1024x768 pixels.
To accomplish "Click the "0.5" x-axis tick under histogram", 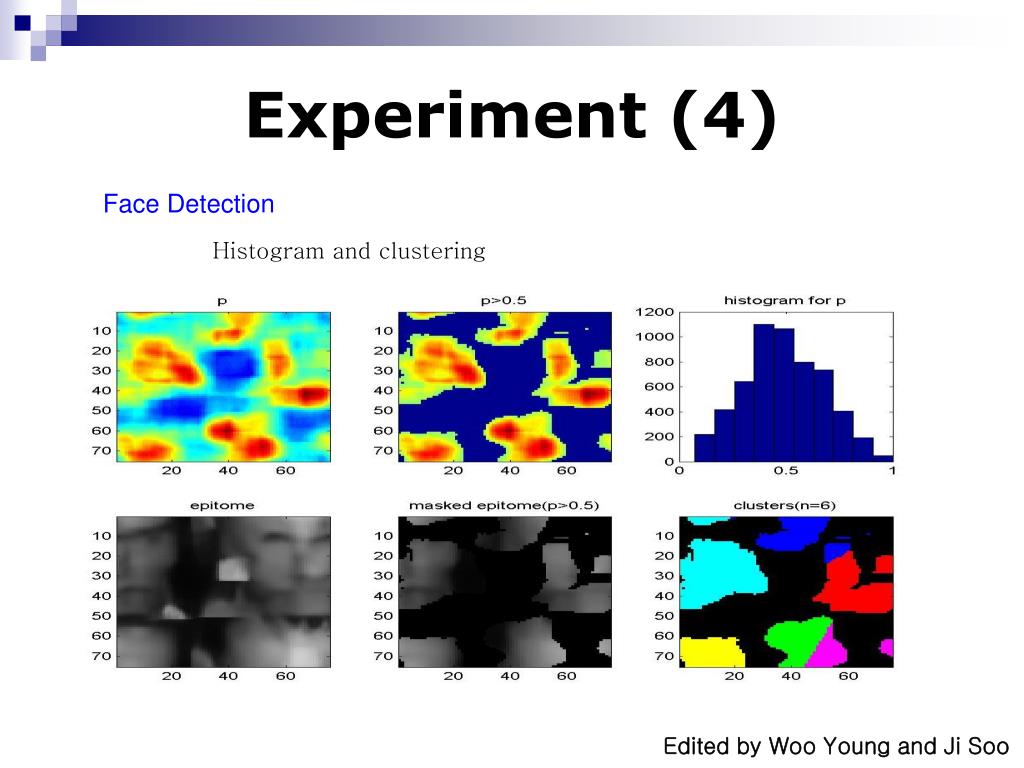I will click(x=786, y=471).
